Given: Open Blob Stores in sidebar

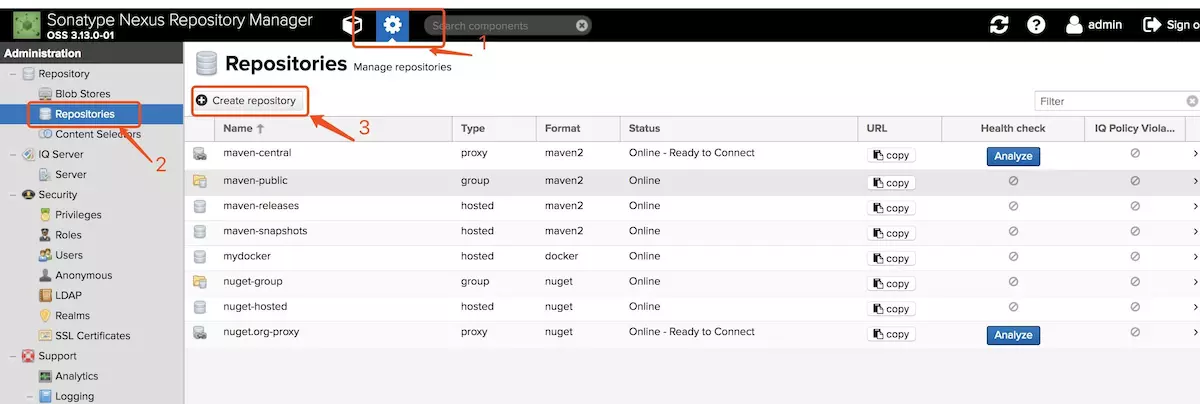Looking at the screenshot, I should (x=82, y=94).
